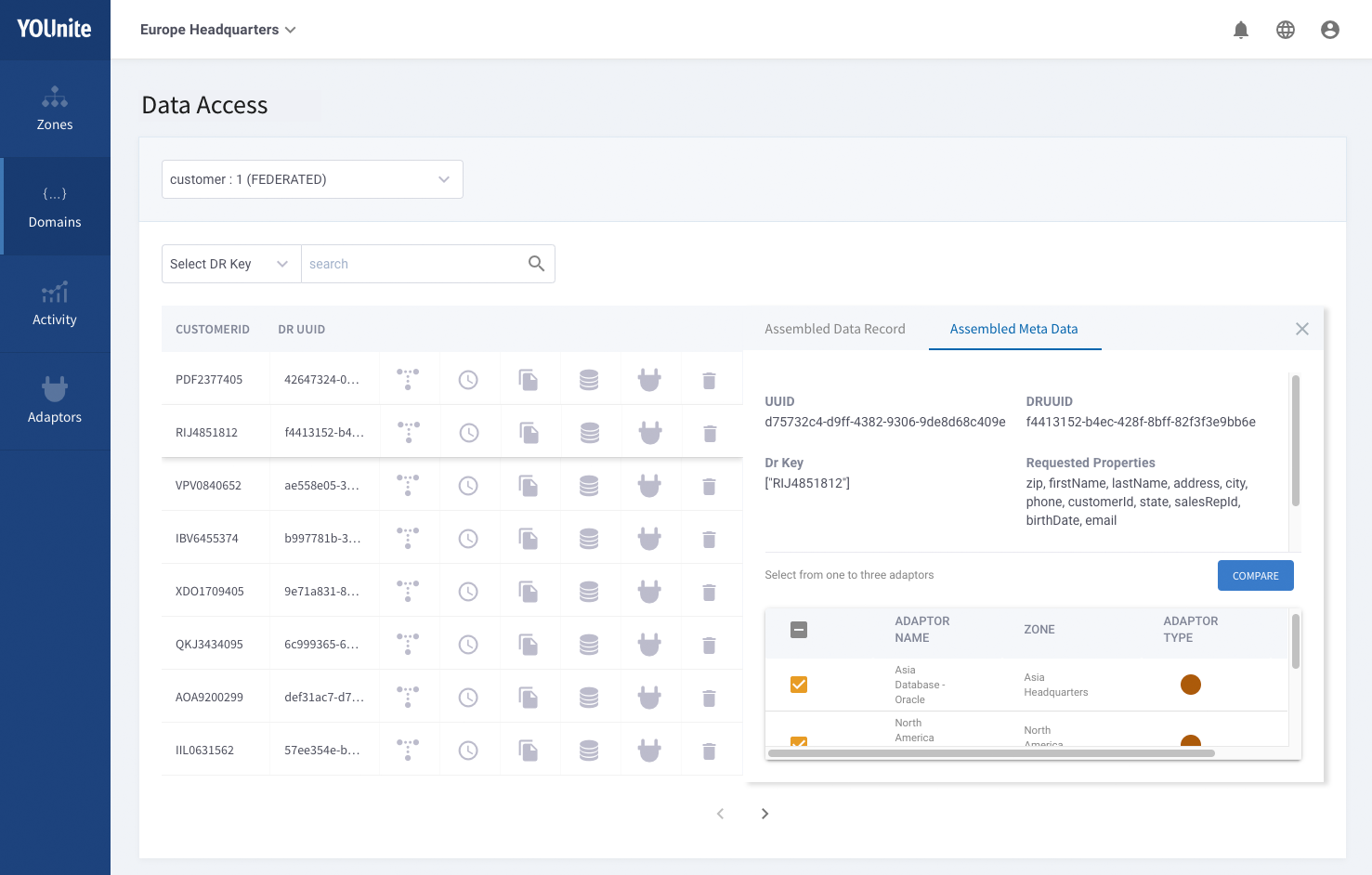Delete the PDF2377405 record
1372x875 pixels.
point(710,380)
